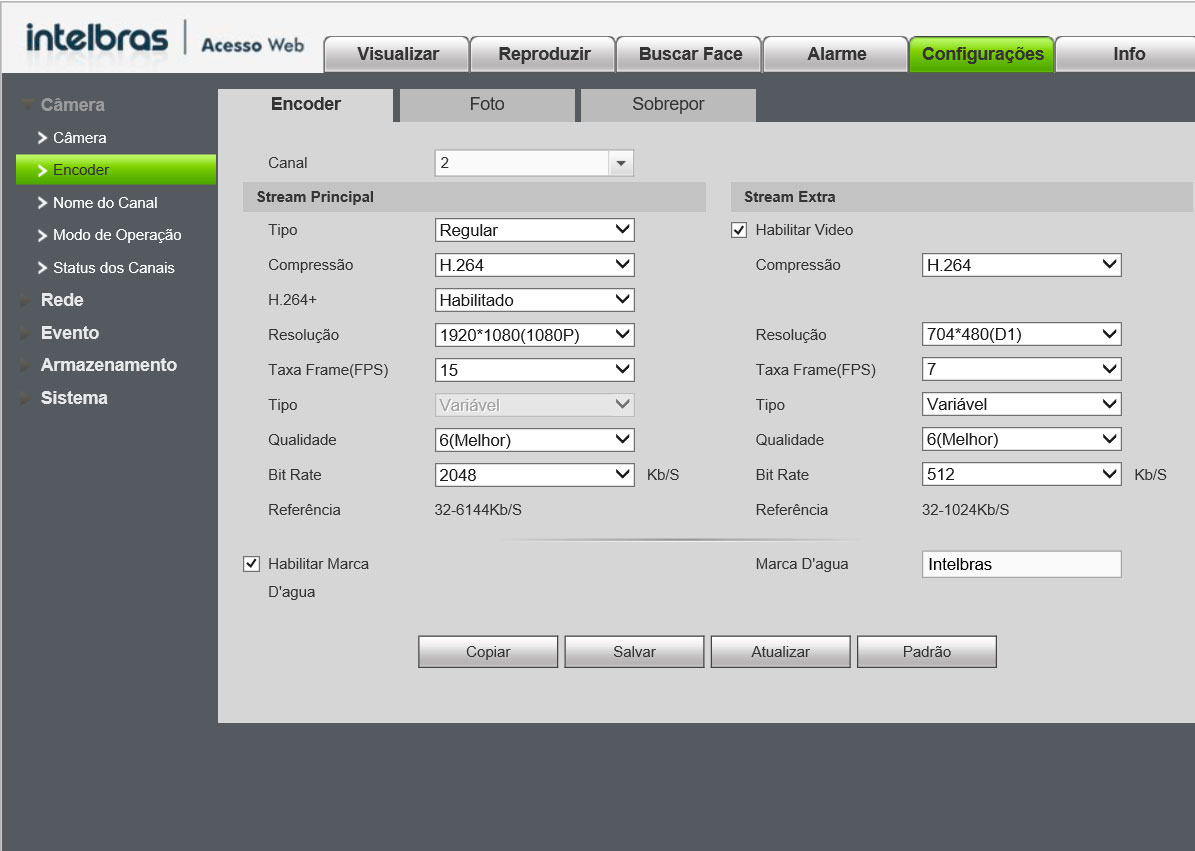Open Stream Extra Taxa Frame 7 dropdown
Viewport: 1195px width, 851px height.
1021,370
